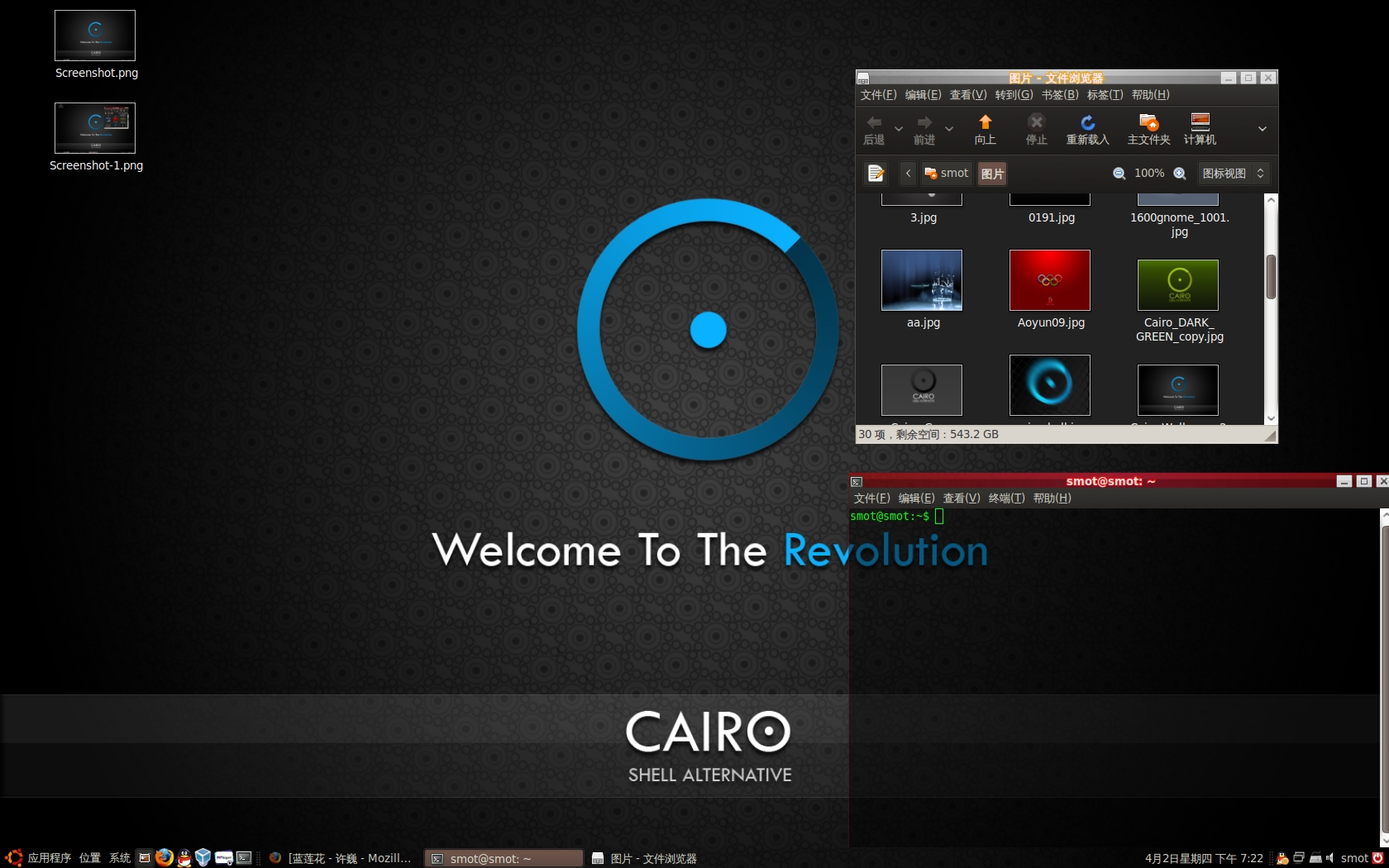Switch to the Mozilla Firefox taskbar window
1389x868 pixels.
tap(341, 858)
